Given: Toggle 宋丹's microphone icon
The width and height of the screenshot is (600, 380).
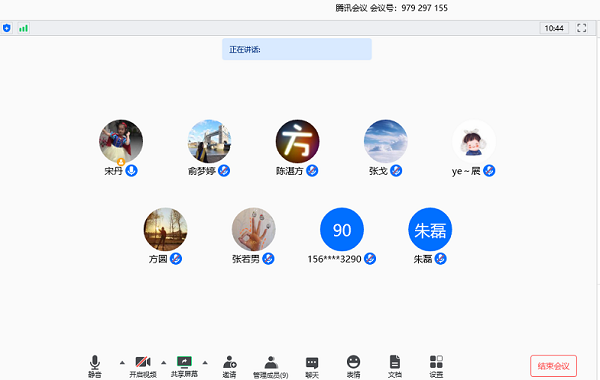Looking at the screenshot, I should (132, 171).
